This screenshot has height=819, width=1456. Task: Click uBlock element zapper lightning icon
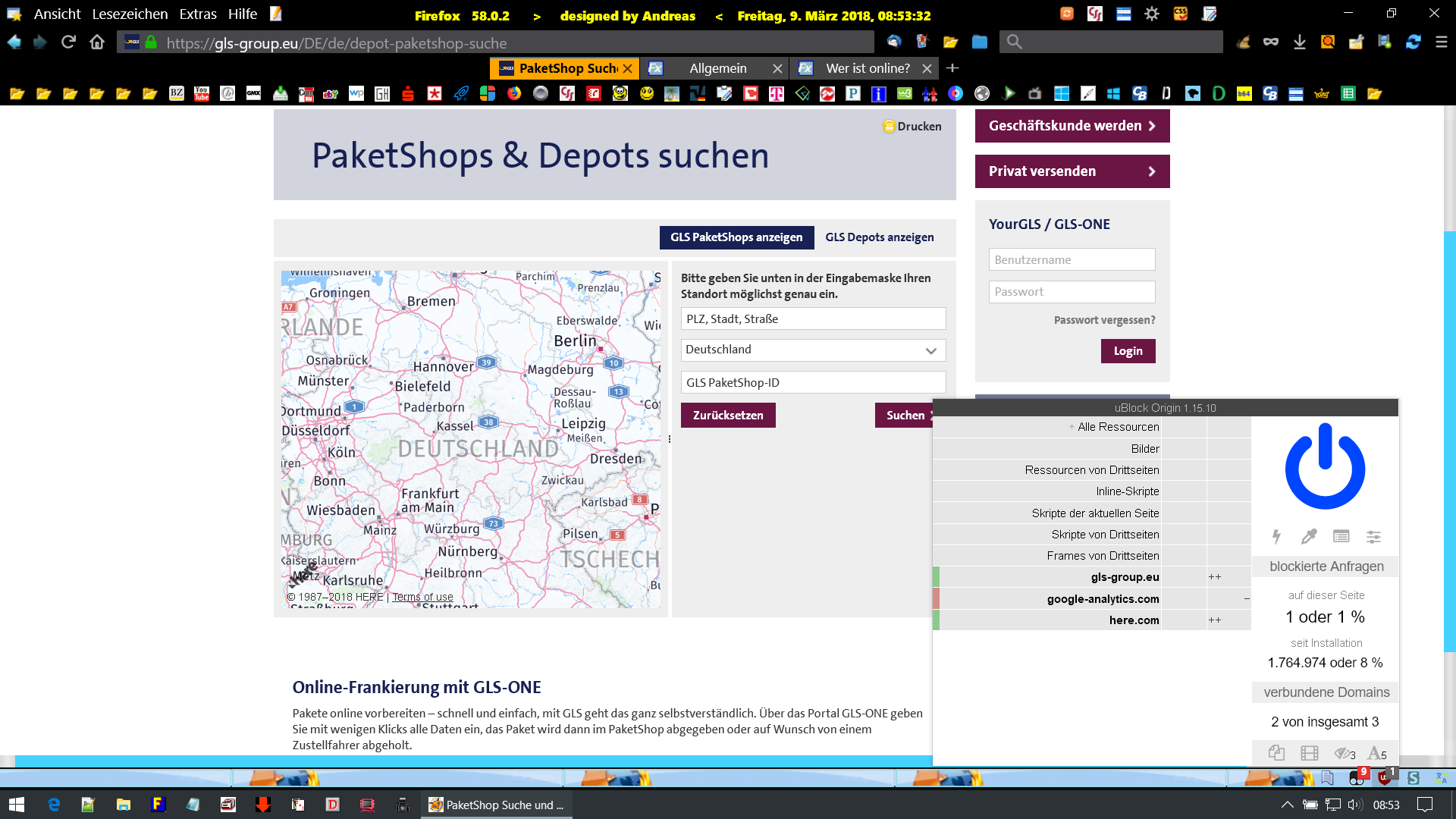coord(1276,536)
